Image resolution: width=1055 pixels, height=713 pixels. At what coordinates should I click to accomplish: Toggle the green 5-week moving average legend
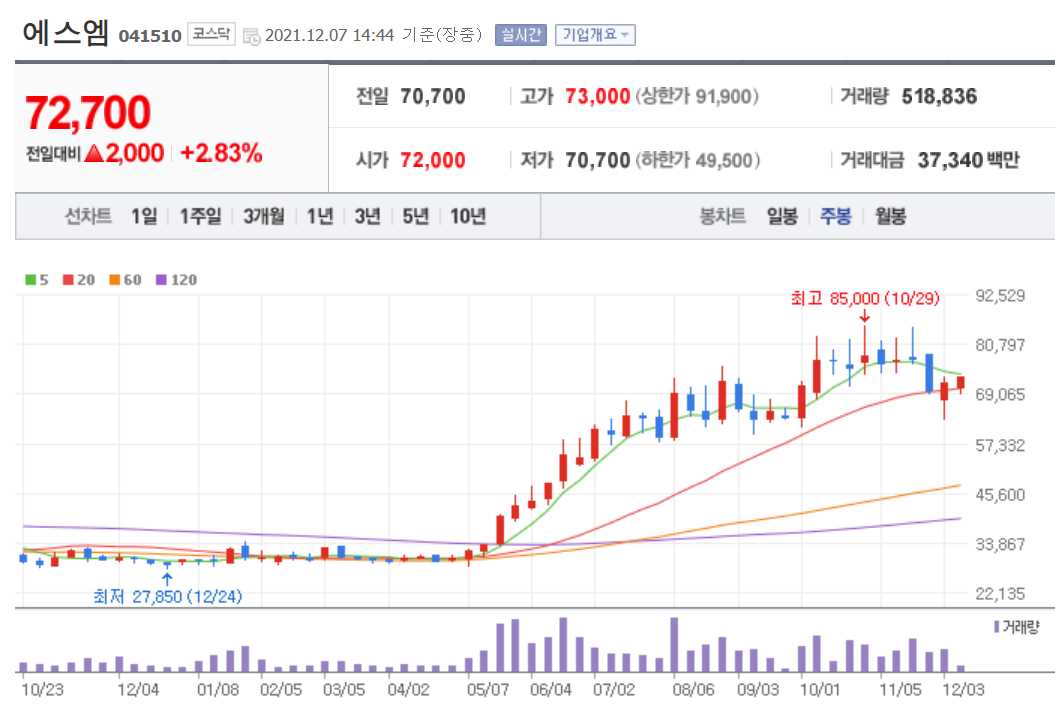click(36, 280)
